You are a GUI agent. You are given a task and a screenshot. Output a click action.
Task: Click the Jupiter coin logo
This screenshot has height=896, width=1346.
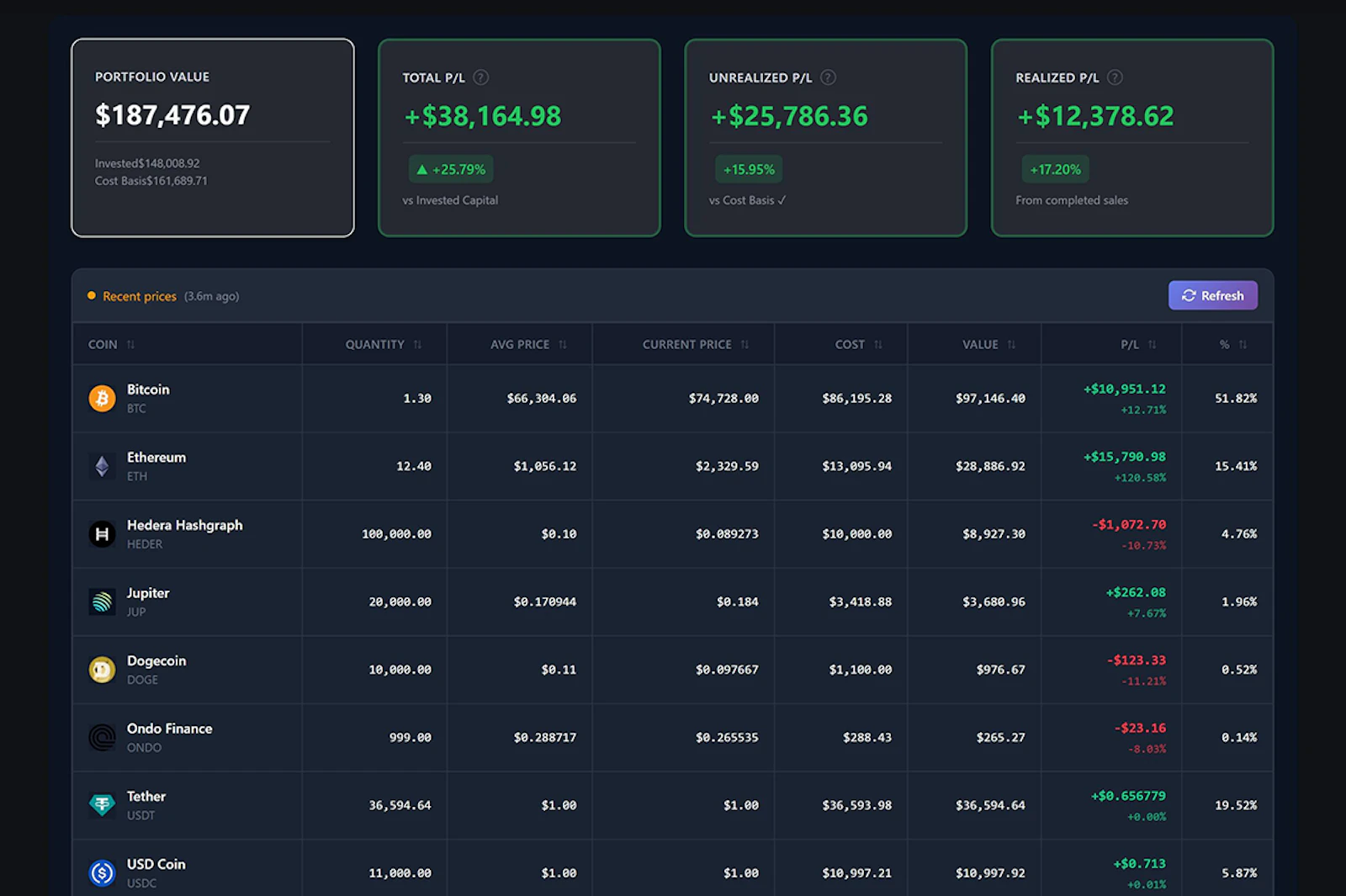[x=102, y=602]
